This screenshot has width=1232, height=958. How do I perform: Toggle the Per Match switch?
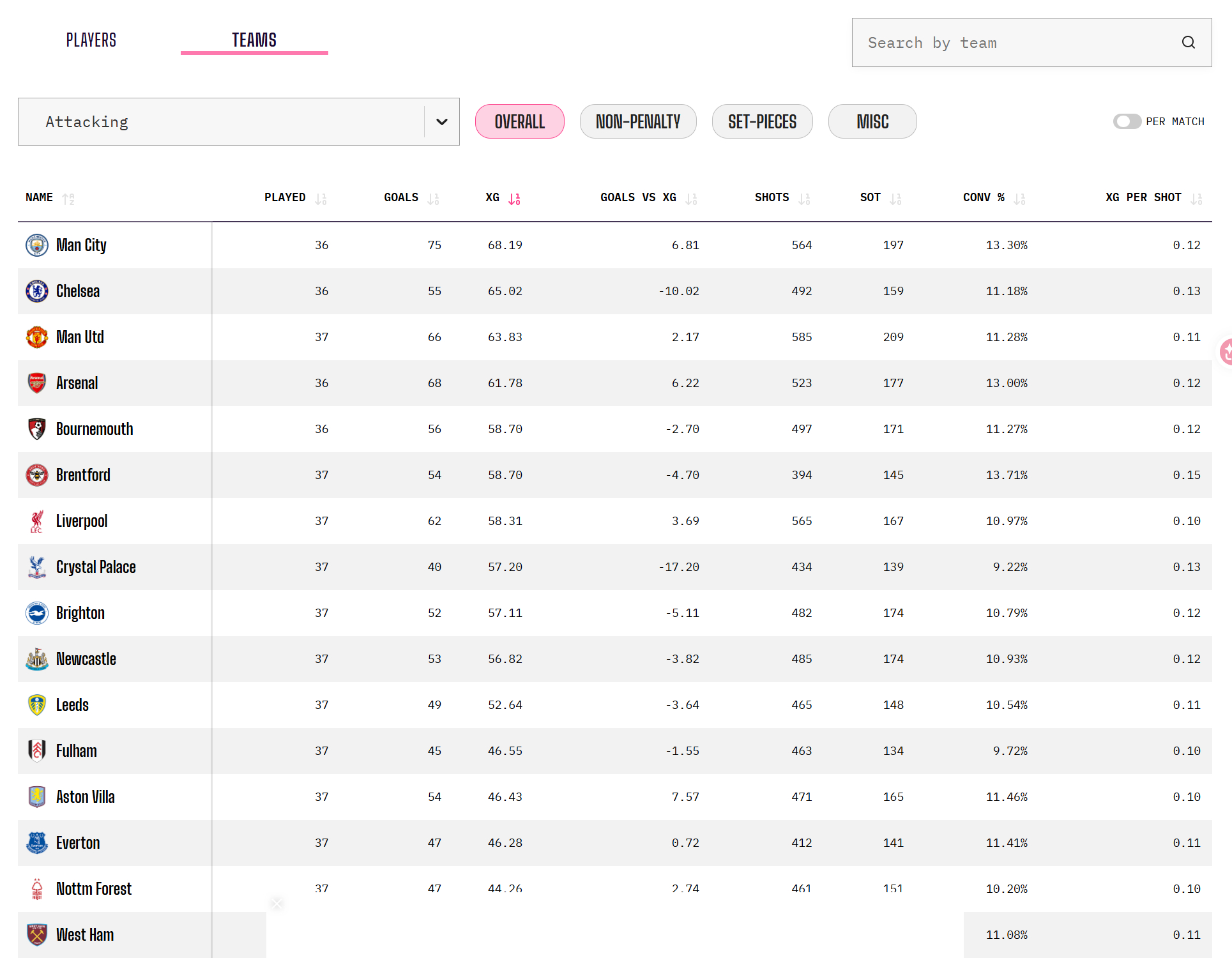coord(1127,121)
